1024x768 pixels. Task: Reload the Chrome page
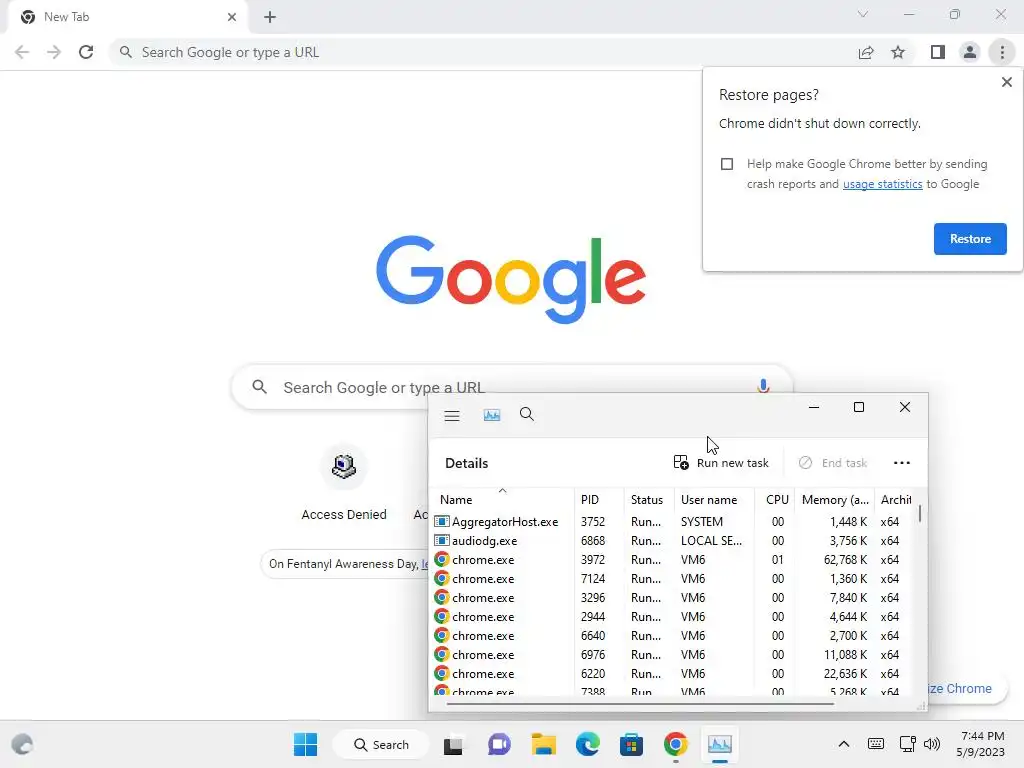(86, 52)
